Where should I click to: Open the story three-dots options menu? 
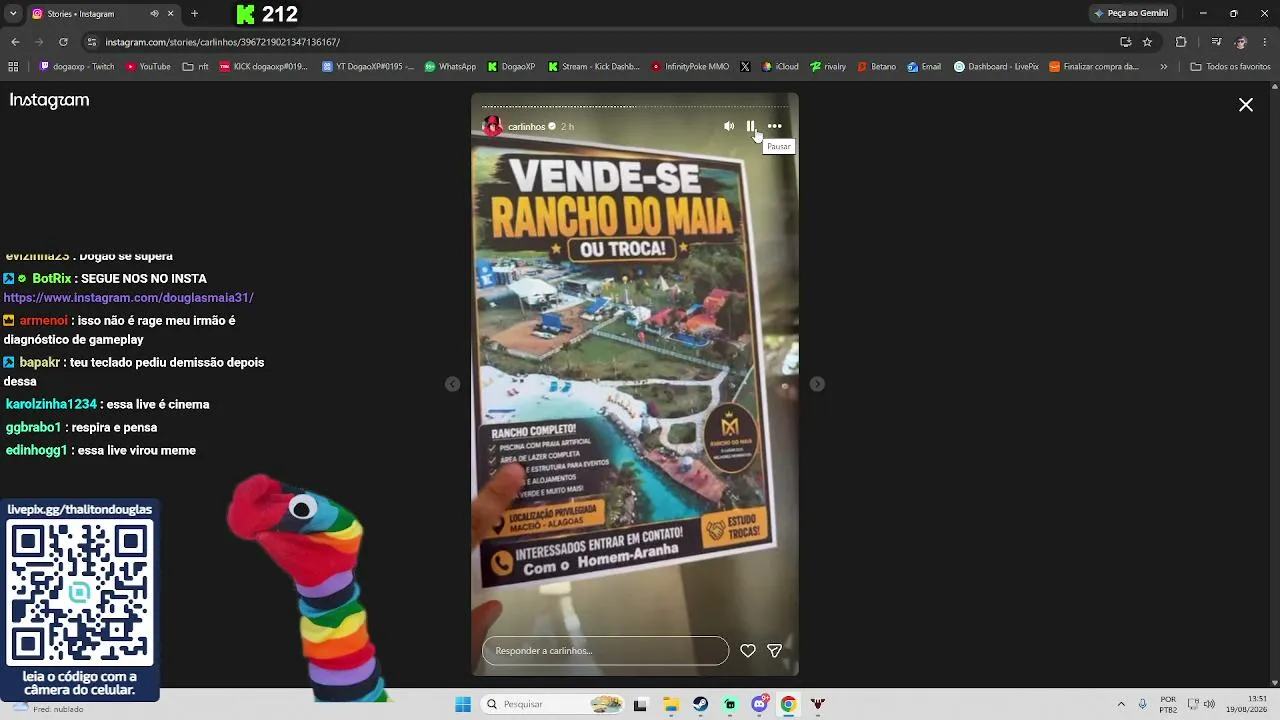tap(775, 126)
